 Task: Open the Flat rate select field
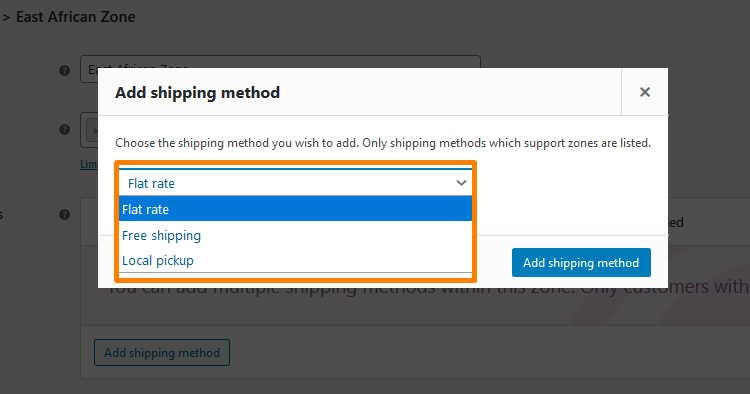pyautogui.click(x=295, y=183)
